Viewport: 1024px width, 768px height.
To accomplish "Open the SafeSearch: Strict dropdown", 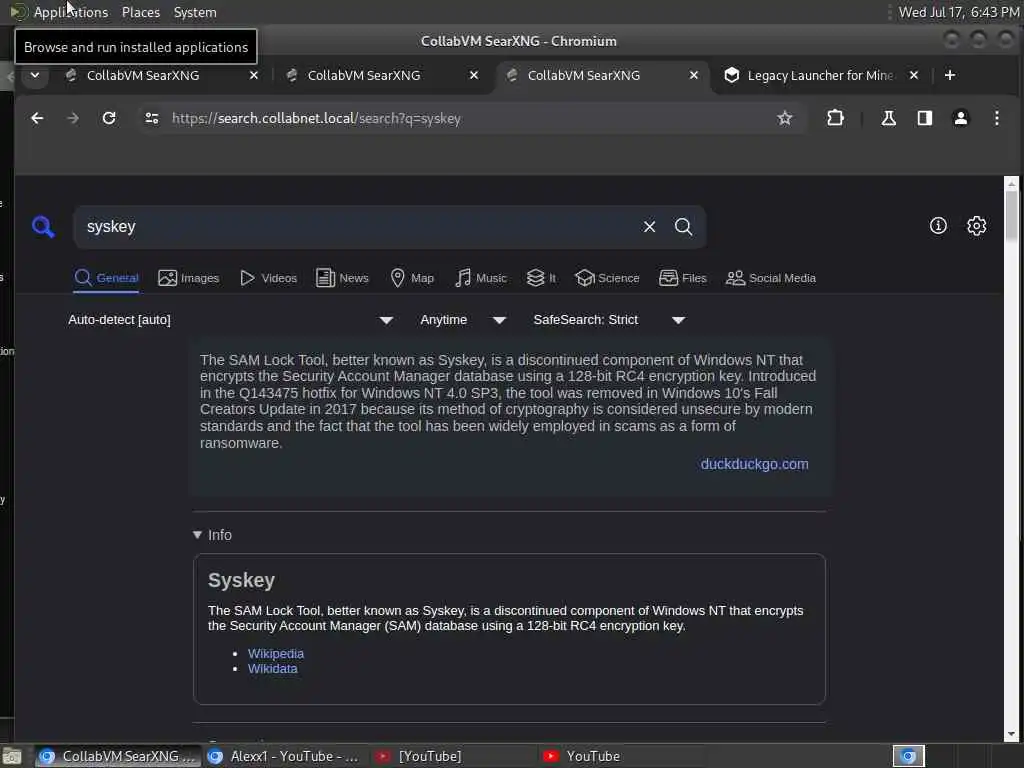I will point(609,320).
